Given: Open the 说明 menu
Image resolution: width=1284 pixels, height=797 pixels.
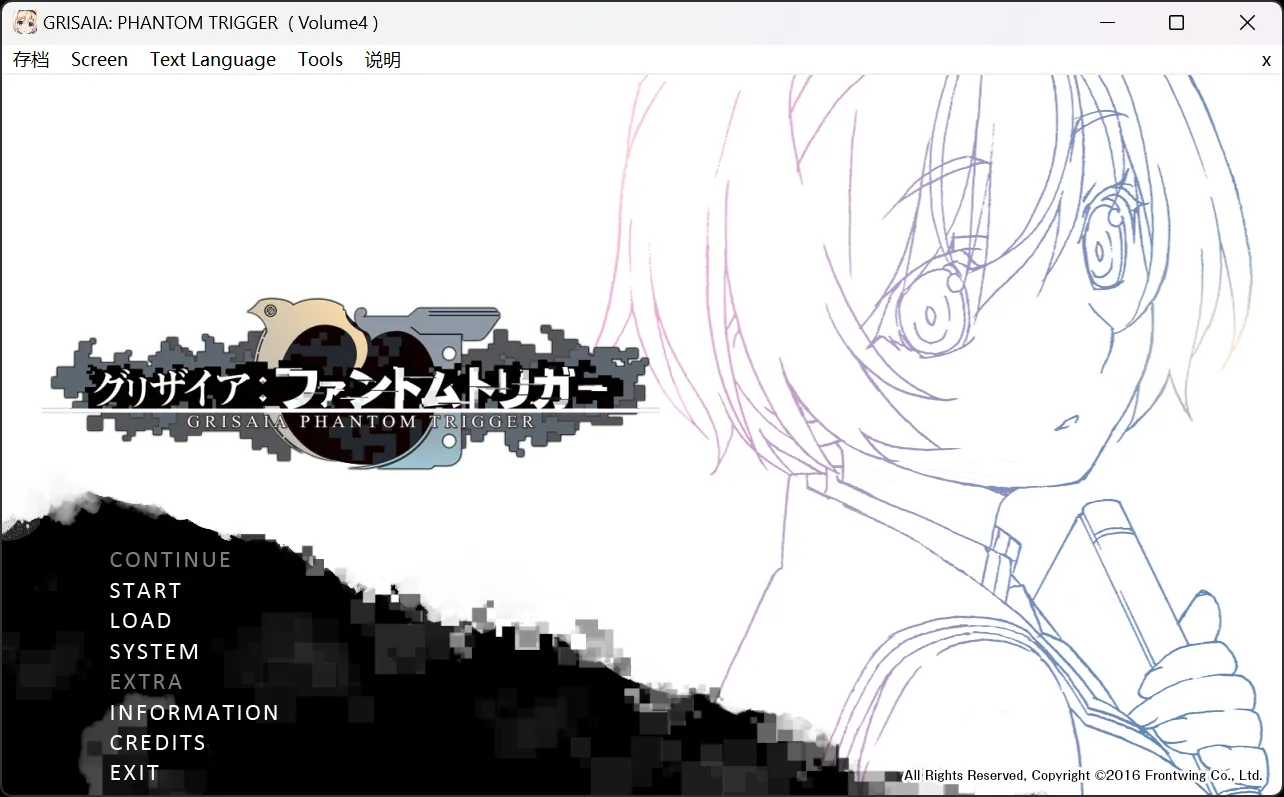Looking at the screenshot, I should click(382, 60).
